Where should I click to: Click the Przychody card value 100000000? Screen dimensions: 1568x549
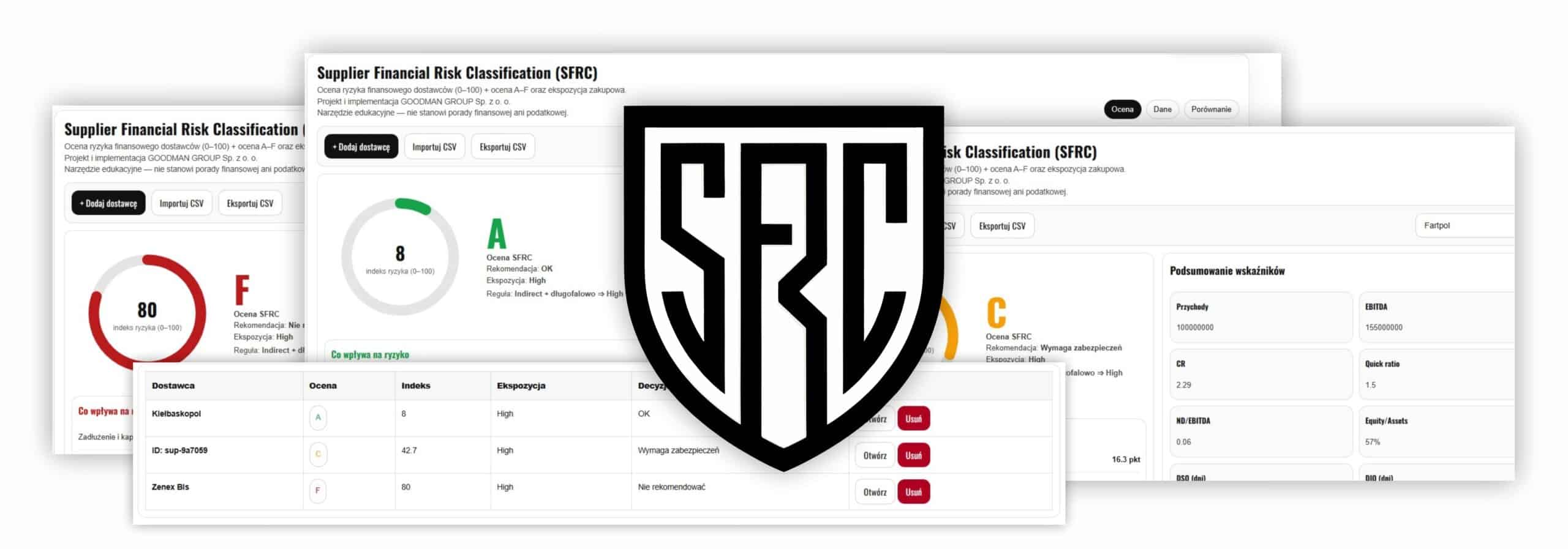tap(1194, 327)
